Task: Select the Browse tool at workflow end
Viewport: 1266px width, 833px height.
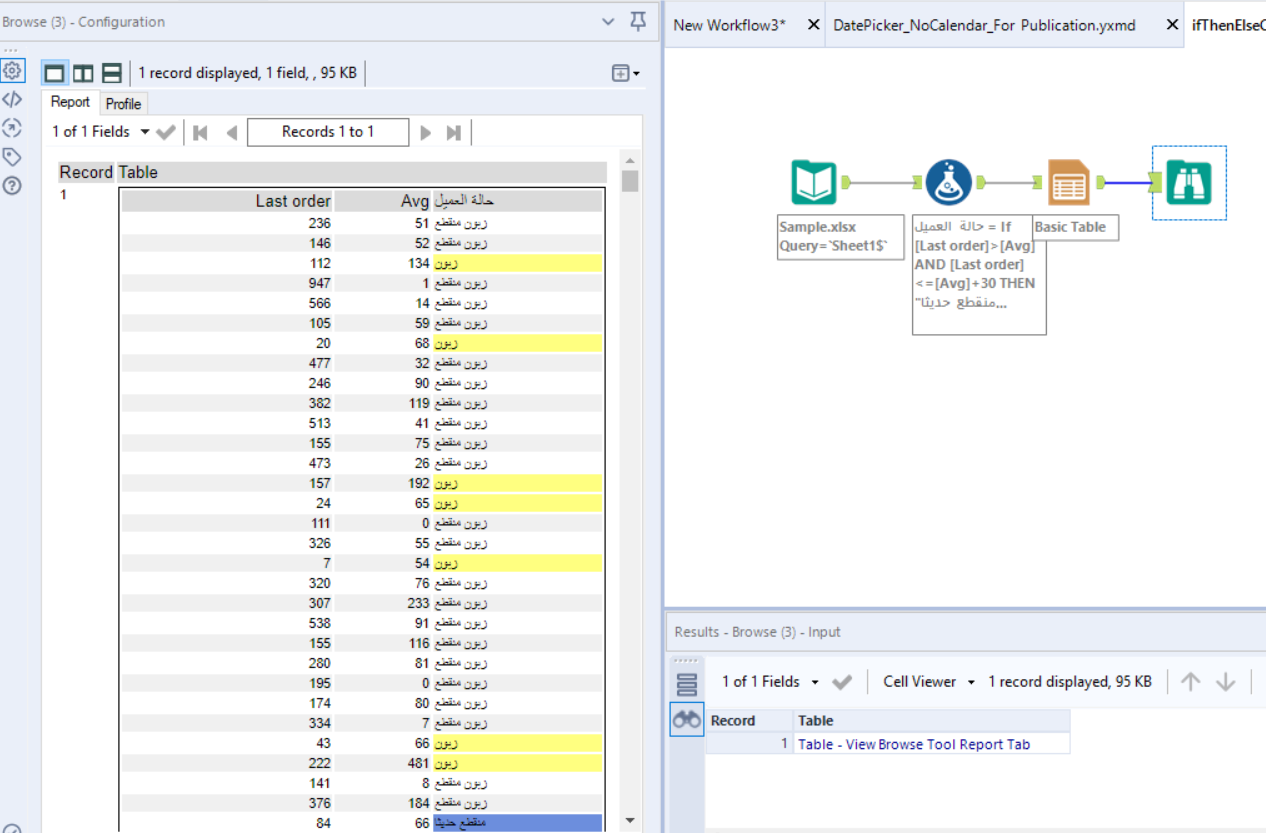Action: 1189,183
